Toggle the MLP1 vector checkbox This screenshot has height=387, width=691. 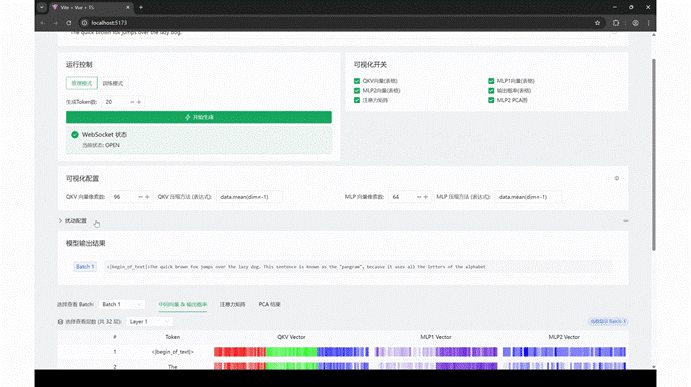(x=491, y=81)
